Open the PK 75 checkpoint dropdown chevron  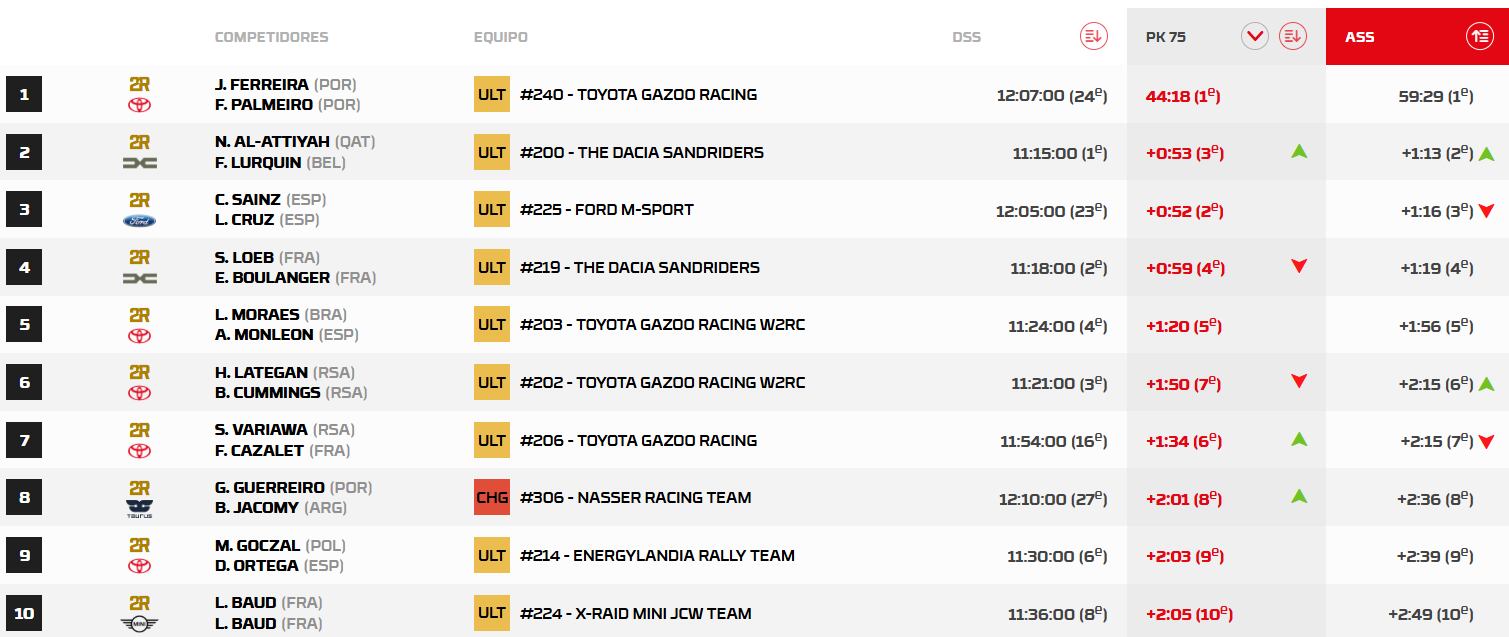tap(1255, 37)
